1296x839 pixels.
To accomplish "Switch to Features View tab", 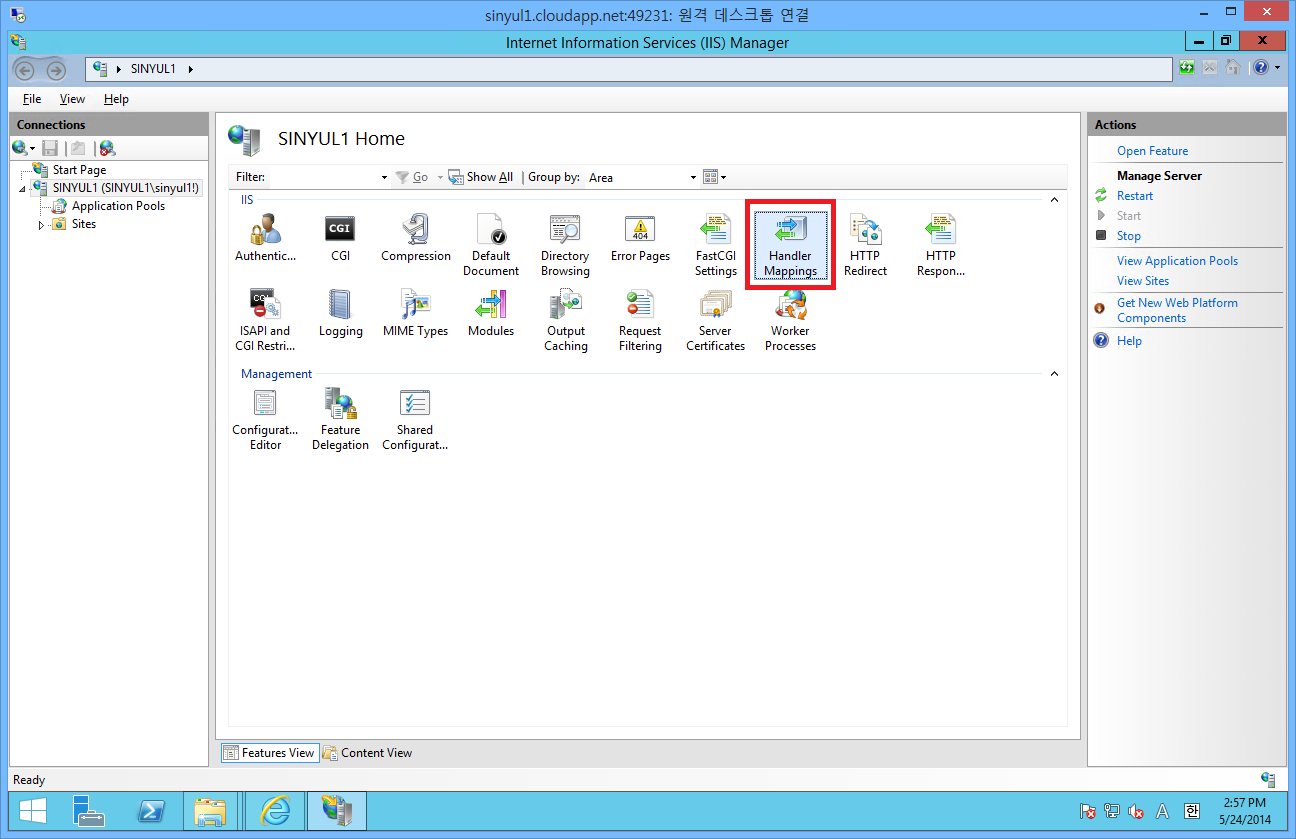I will tap(269, 753).
